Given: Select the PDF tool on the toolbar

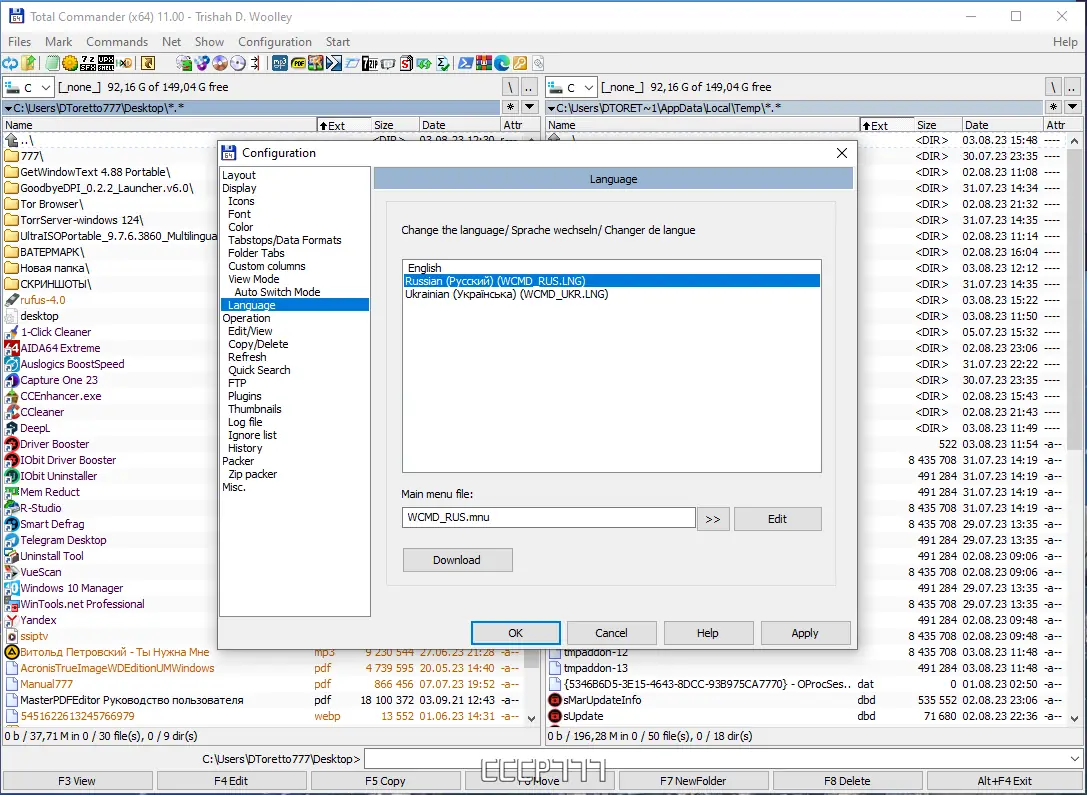Looking at the screenshot, I should [297, 62].
